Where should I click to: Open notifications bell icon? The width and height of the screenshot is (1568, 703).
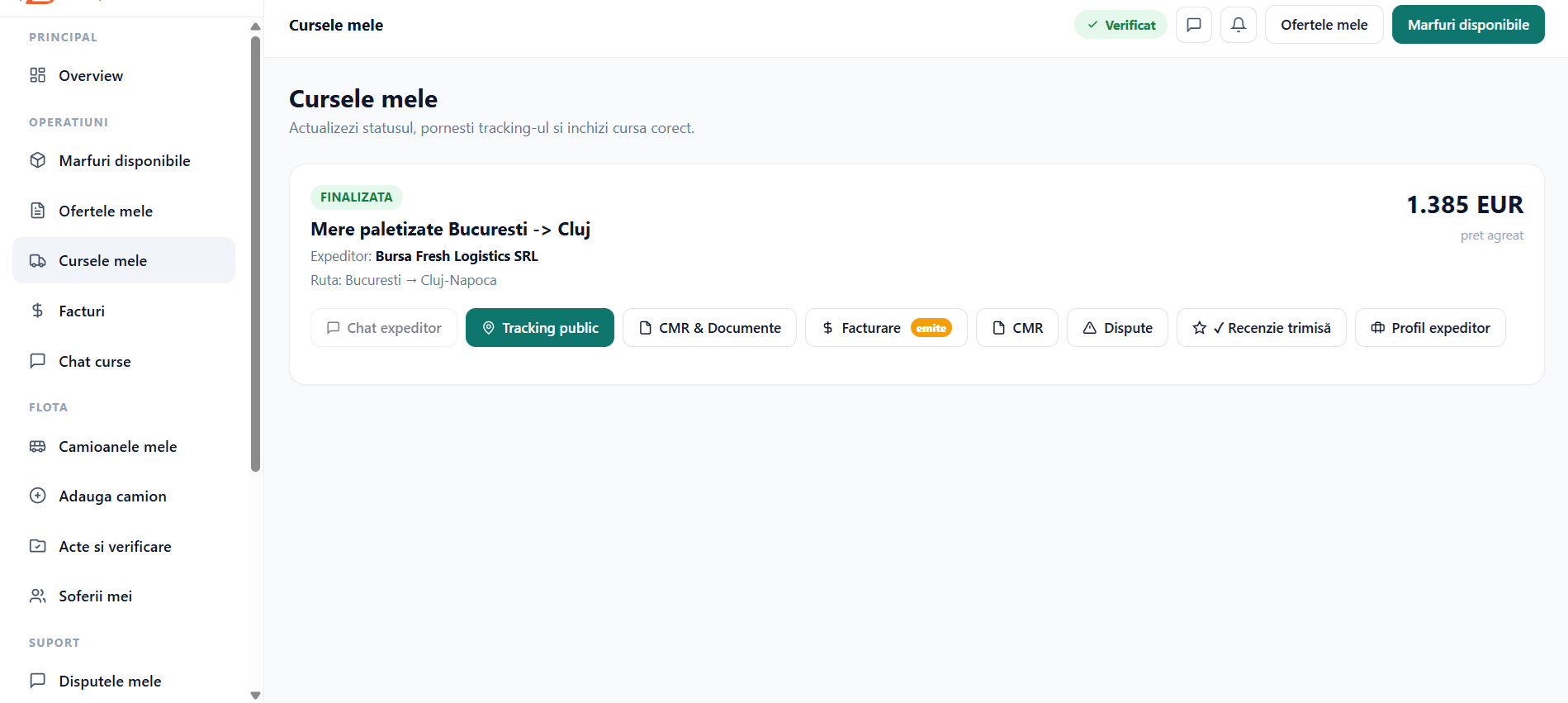point(1238,25)
